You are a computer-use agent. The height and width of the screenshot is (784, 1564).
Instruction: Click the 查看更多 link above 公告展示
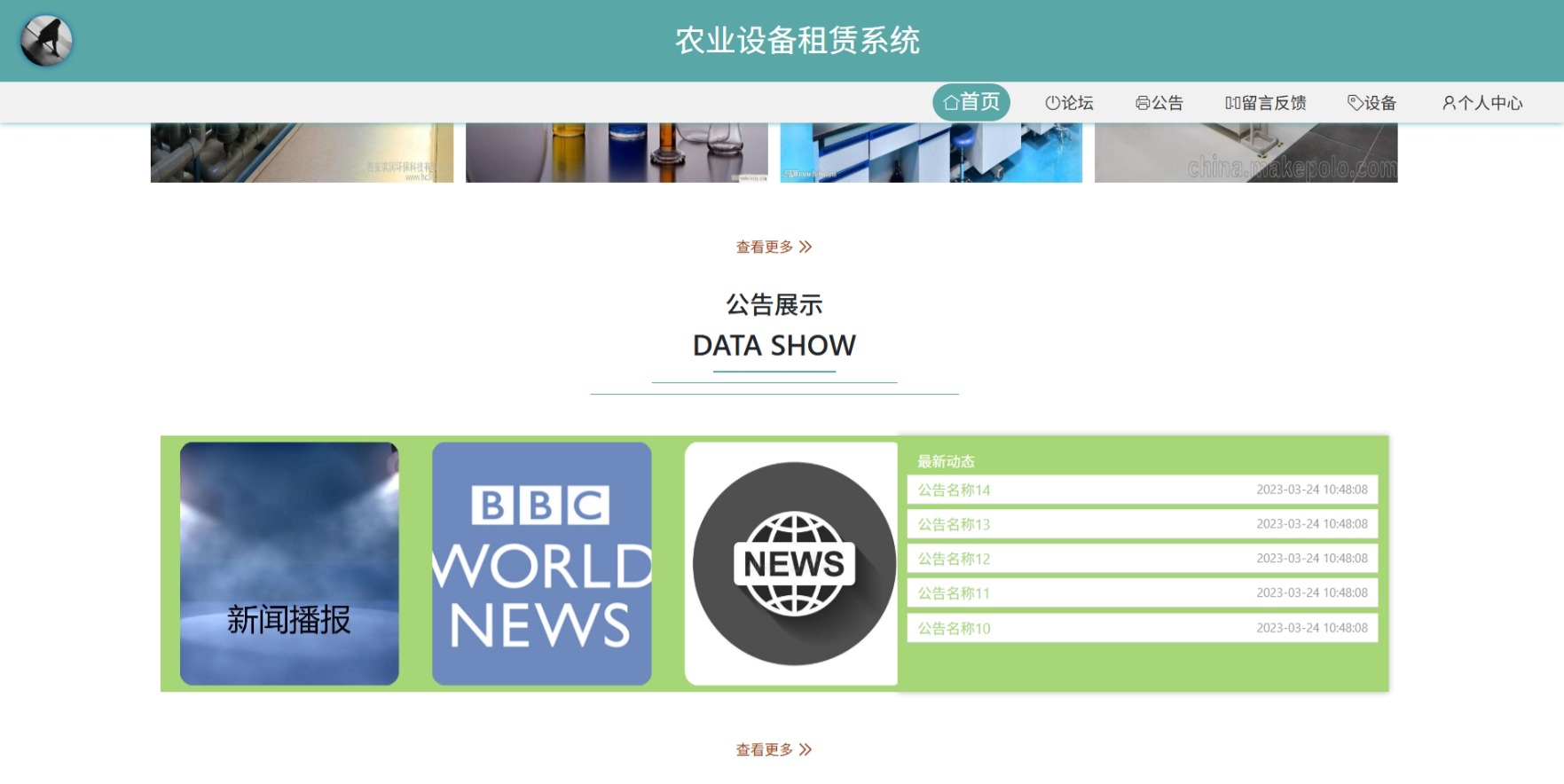tap(774, 247)
